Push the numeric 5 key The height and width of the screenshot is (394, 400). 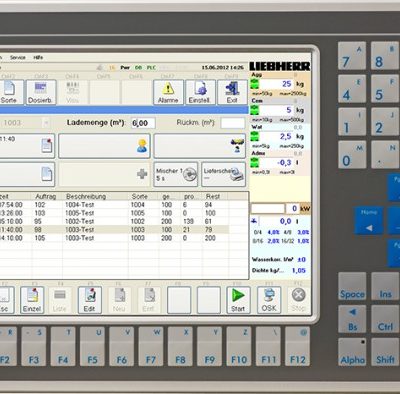385,88
